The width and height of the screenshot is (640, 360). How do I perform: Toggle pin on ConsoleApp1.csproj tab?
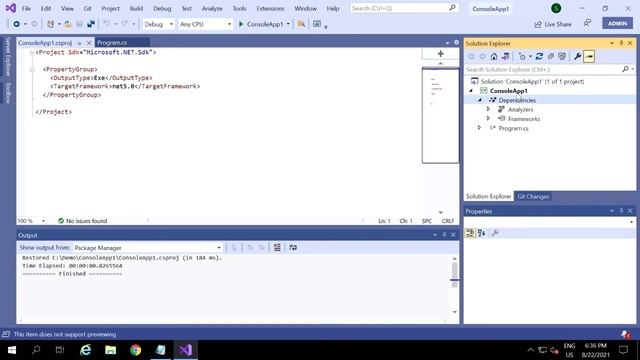tap(80, 43)
